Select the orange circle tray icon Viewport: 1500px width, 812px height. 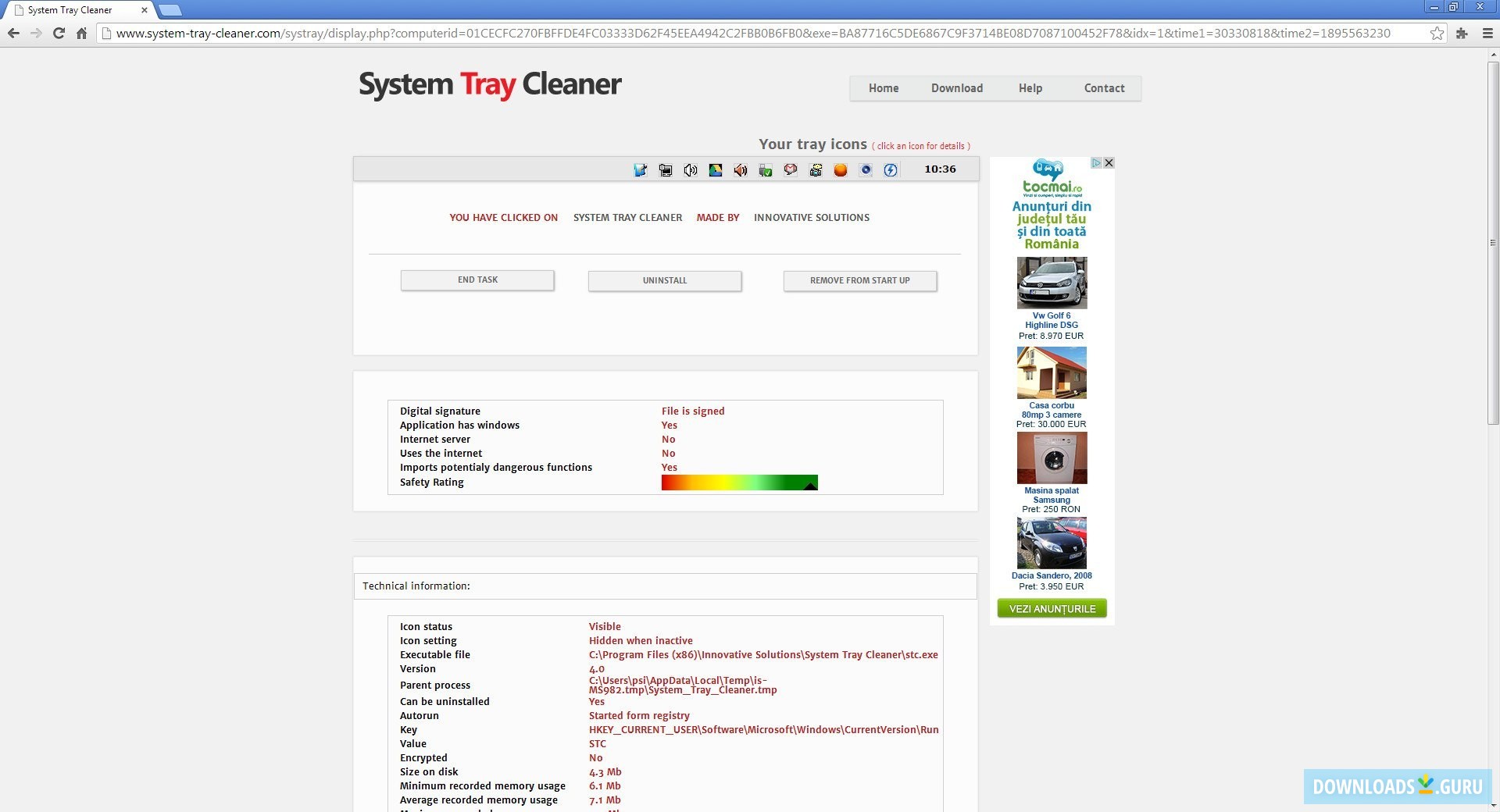[841, 169]
